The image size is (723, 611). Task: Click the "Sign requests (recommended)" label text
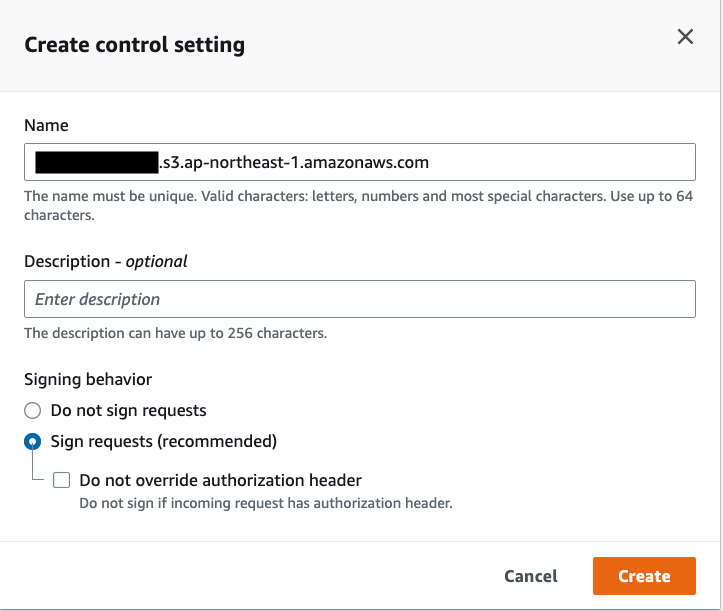163,441
